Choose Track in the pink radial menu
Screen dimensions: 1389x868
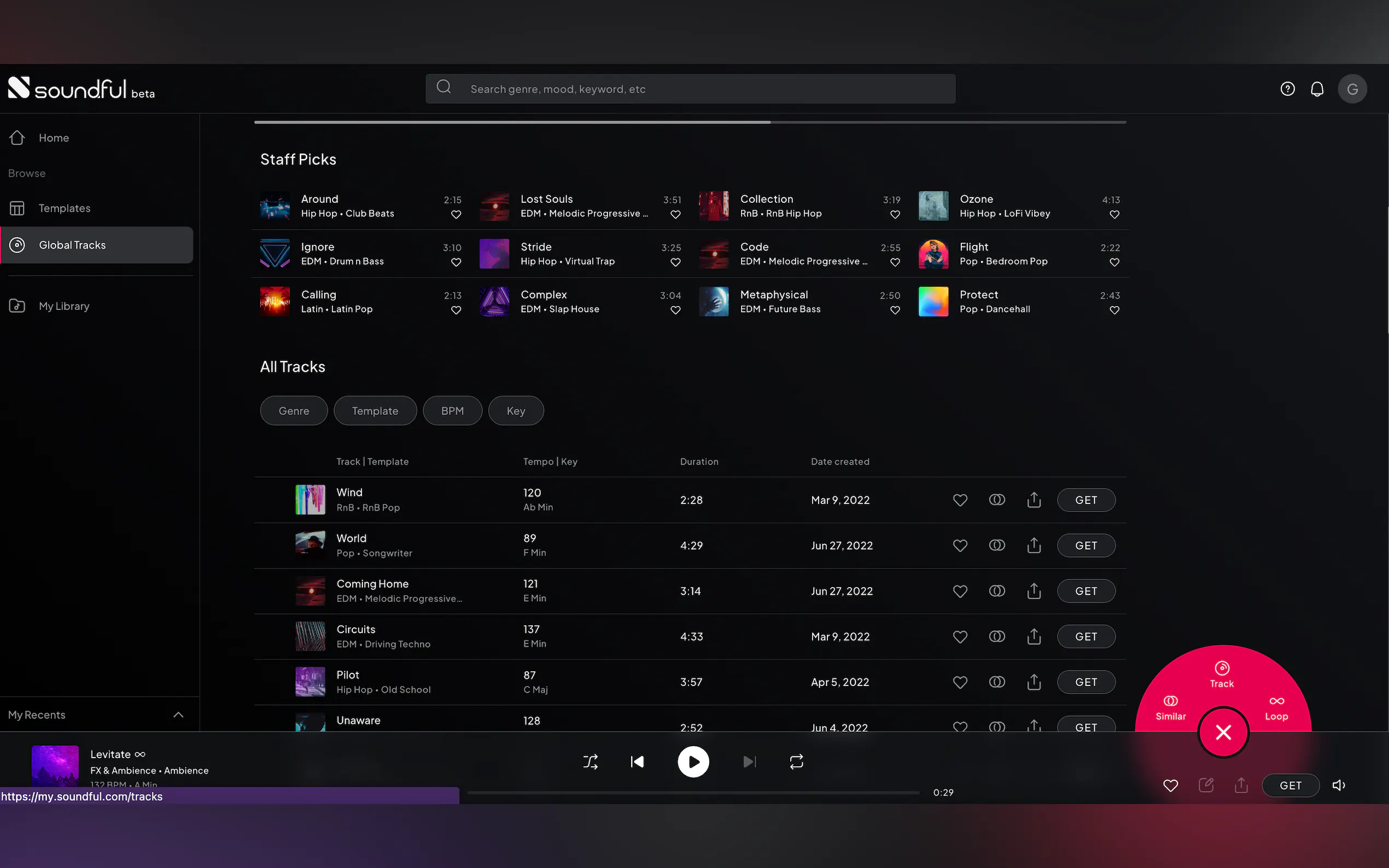coord(1221,674)
